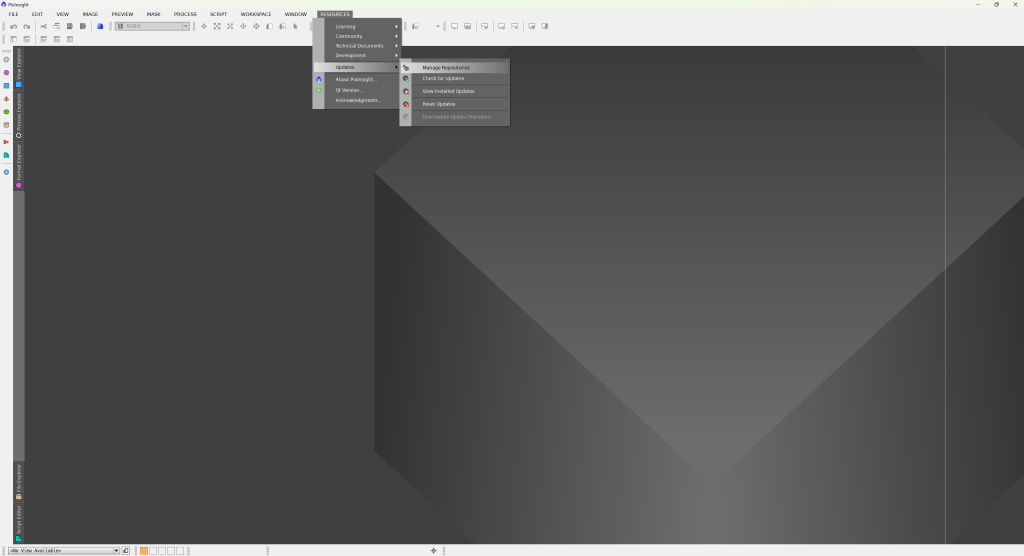Open About PixInsight dialog
The width and height of the screenshot is (1024, 556).
(356, 79)
